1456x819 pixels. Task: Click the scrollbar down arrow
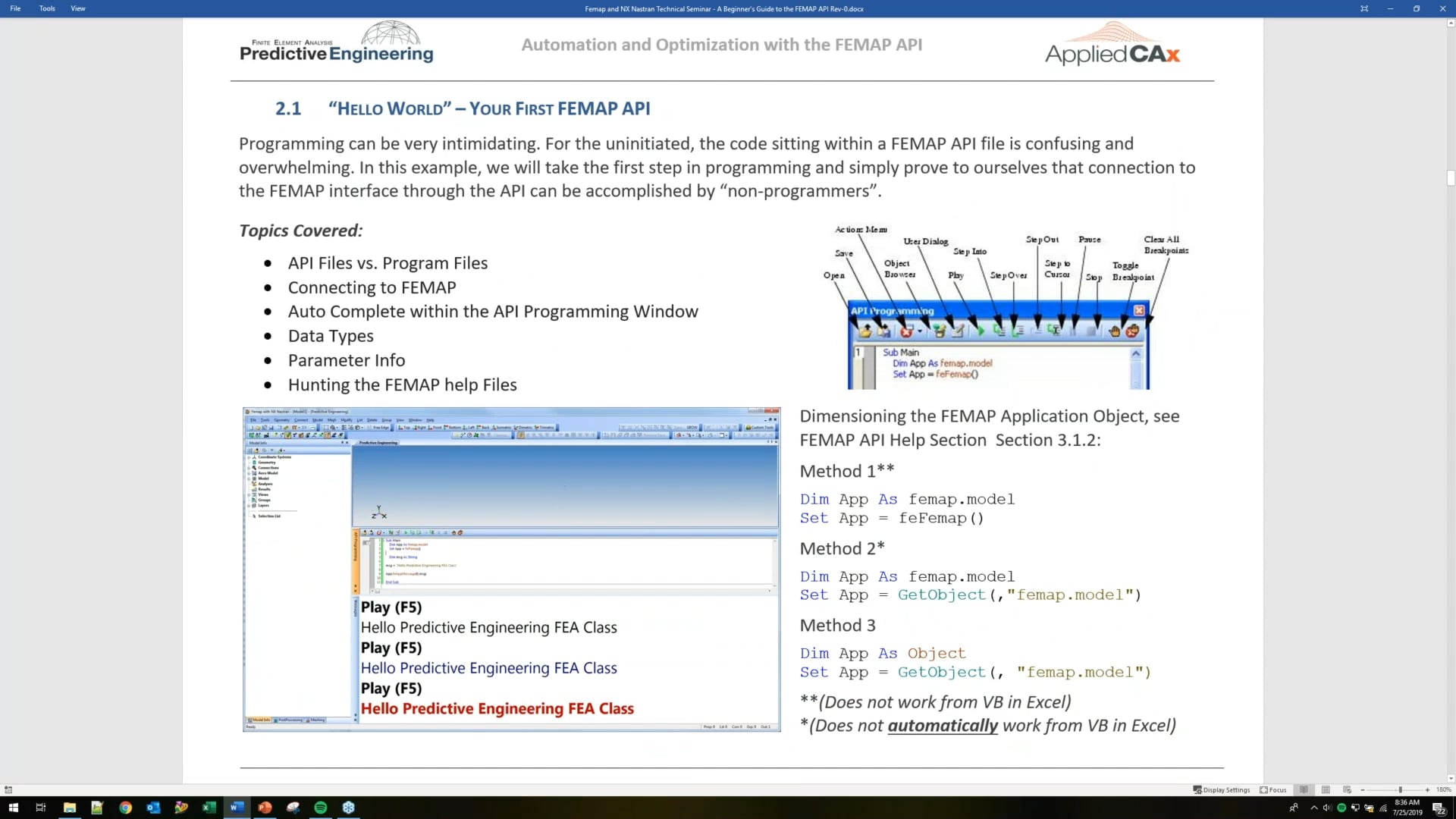pos(1449,777)
